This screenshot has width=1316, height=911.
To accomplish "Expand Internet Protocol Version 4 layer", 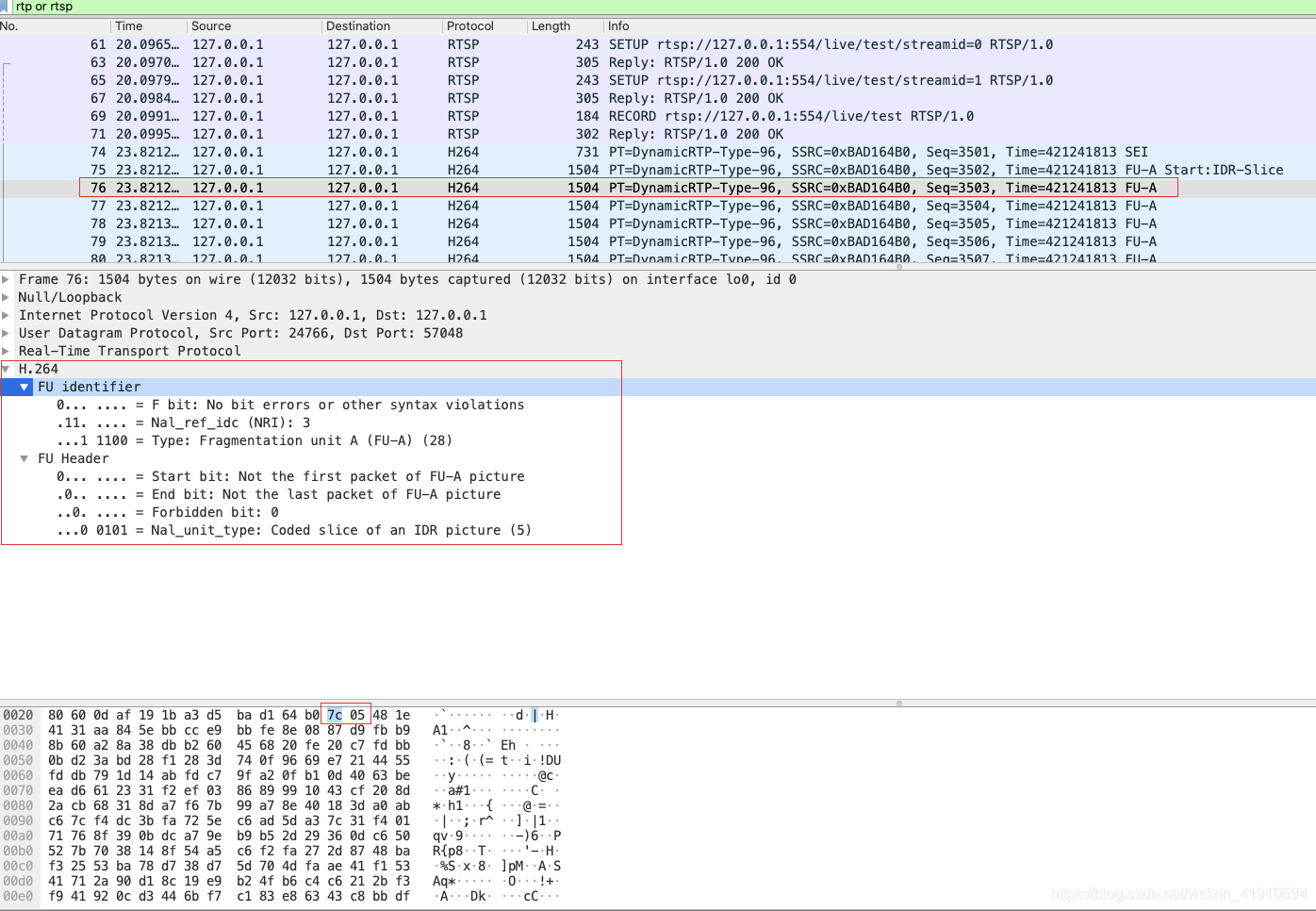I will [x=6, y=315].
